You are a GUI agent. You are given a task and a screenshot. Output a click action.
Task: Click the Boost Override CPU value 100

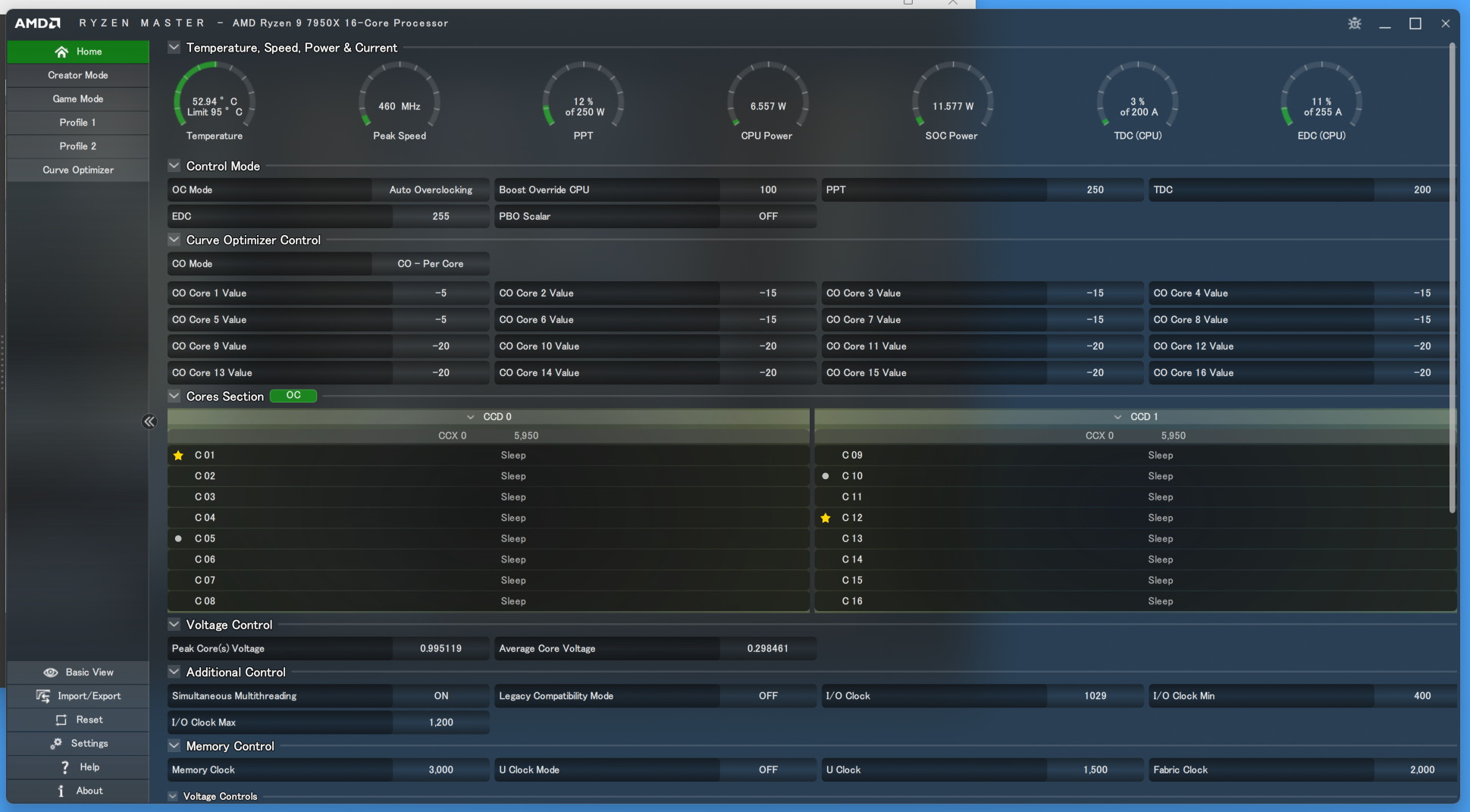point(768,190)
